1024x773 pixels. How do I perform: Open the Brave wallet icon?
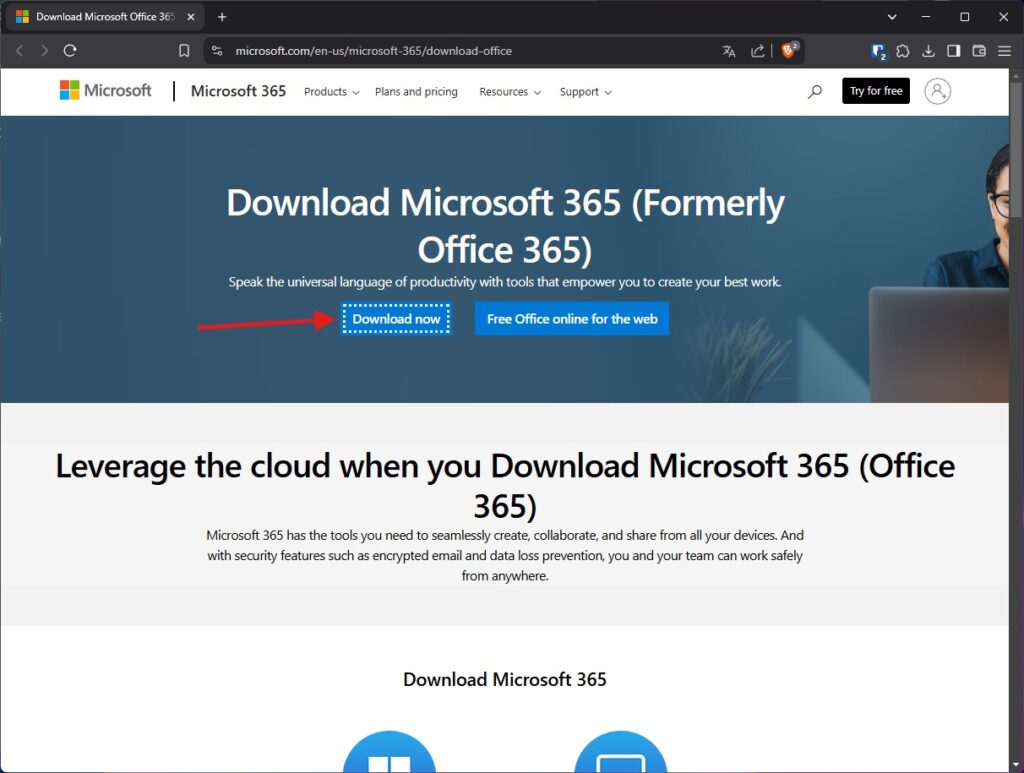click(979, 51)
